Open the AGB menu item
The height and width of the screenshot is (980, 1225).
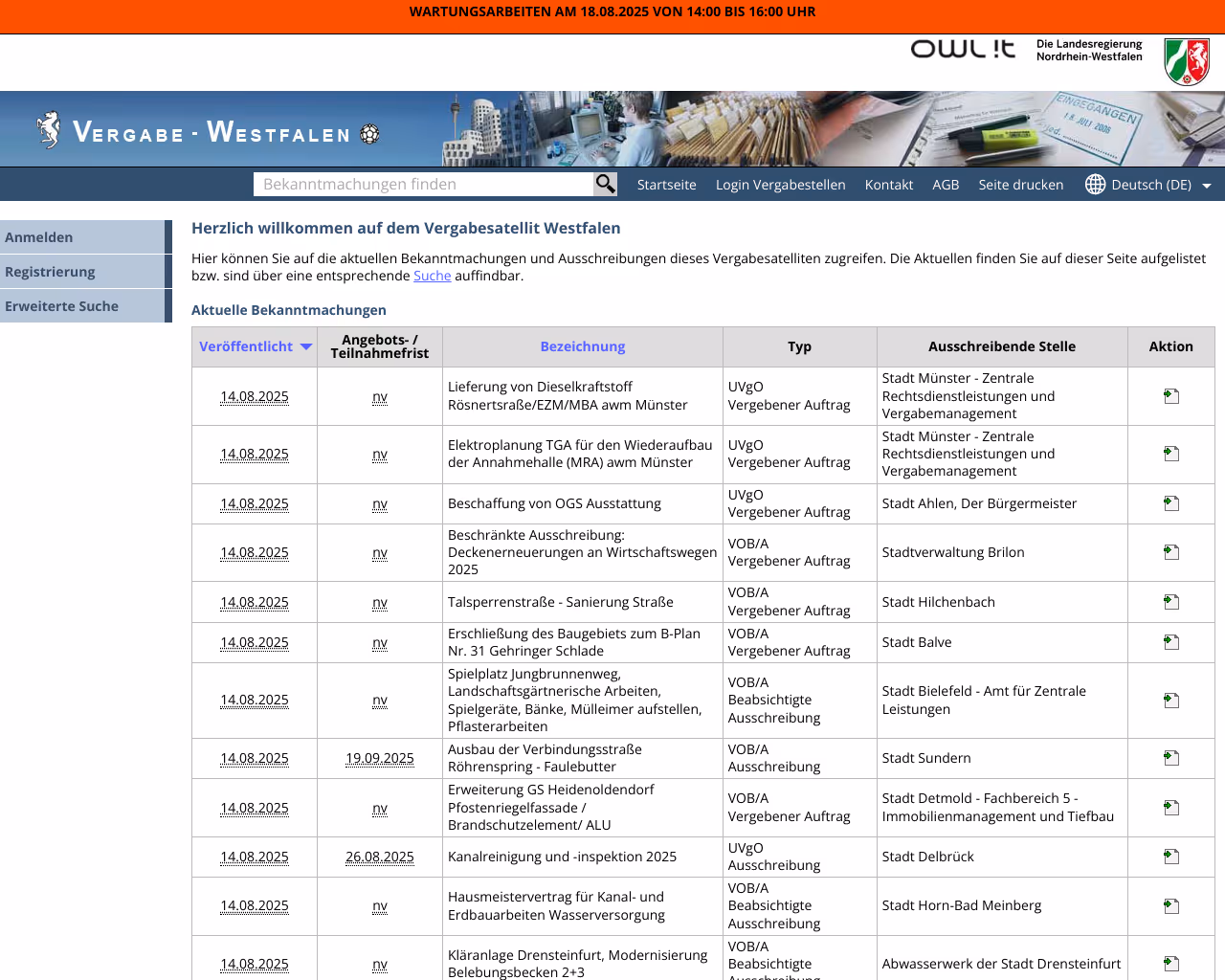point(946,184)
